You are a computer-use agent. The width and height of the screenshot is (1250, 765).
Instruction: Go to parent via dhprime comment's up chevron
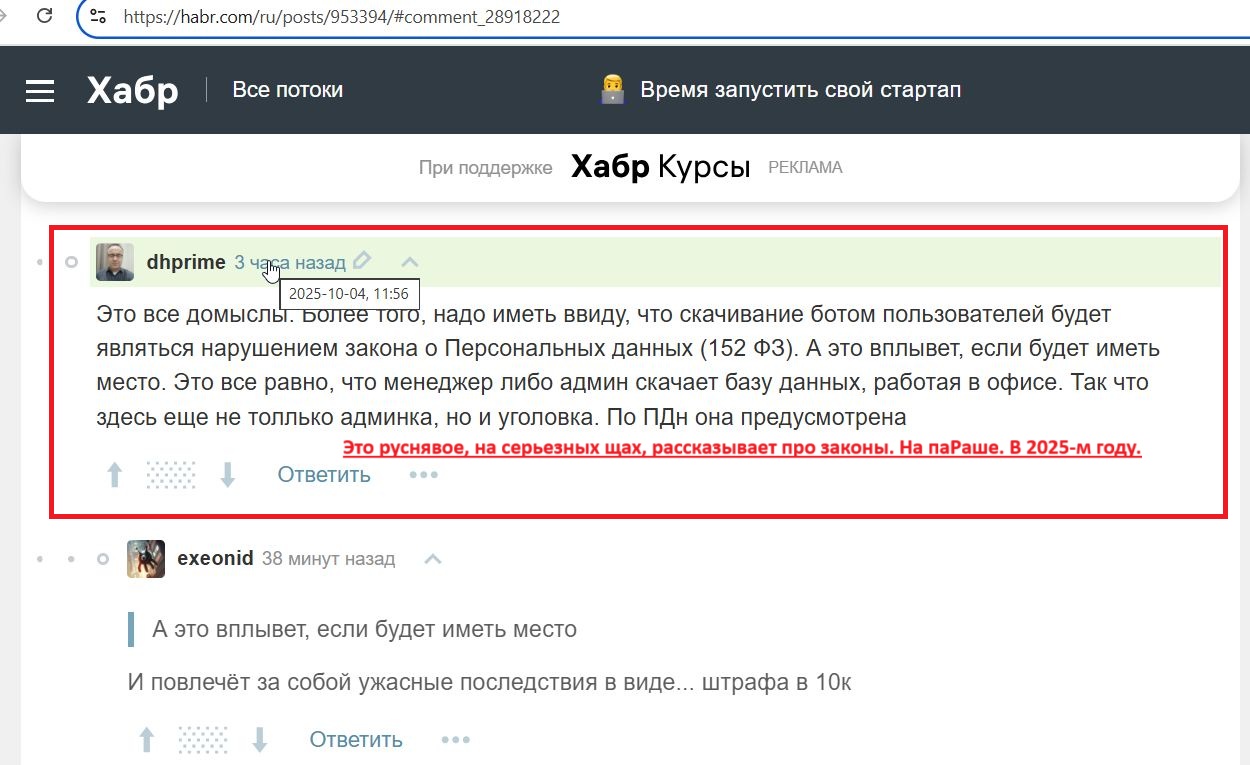(410, 262)
